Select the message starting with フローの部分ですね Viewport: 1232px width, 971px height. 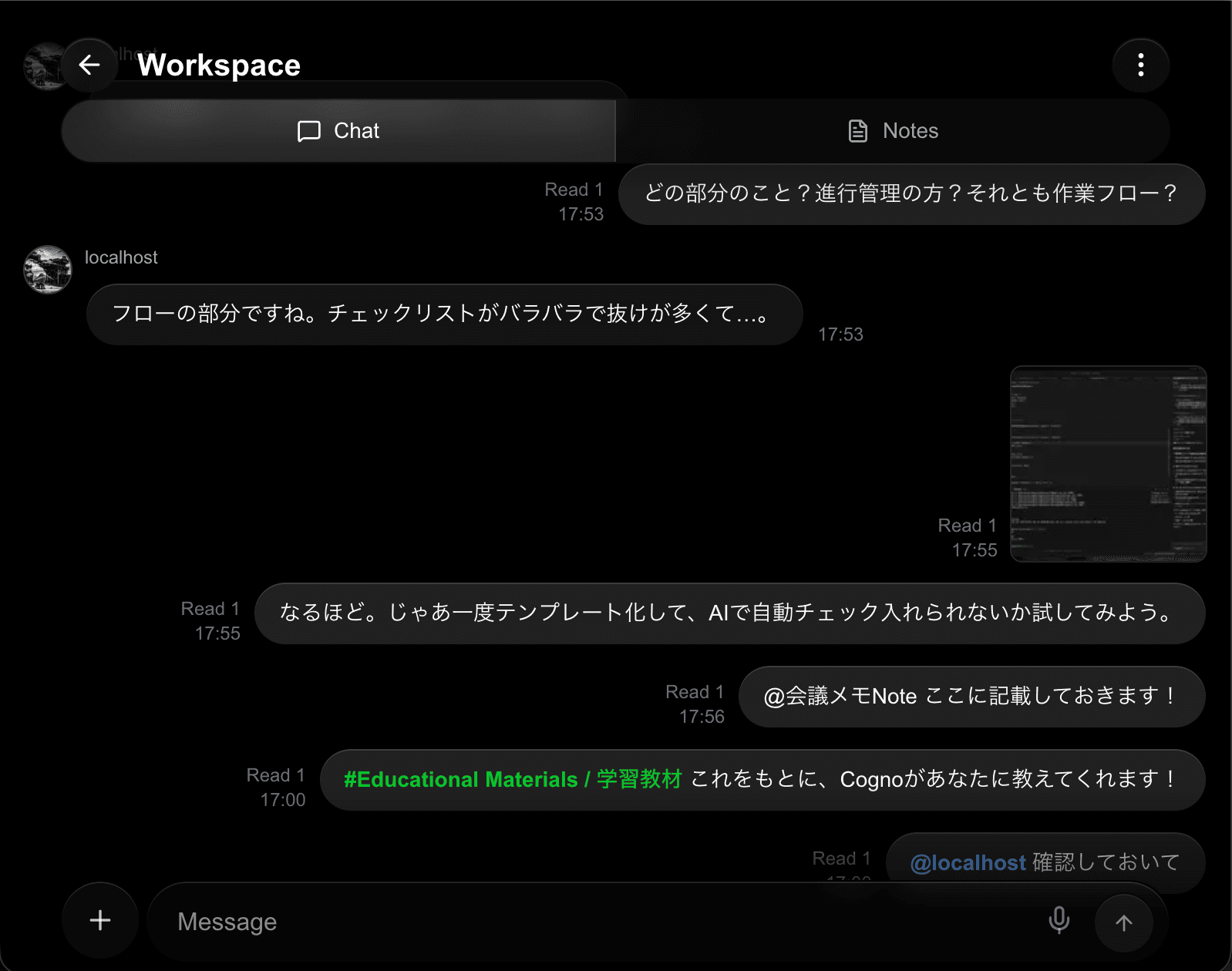444,314
